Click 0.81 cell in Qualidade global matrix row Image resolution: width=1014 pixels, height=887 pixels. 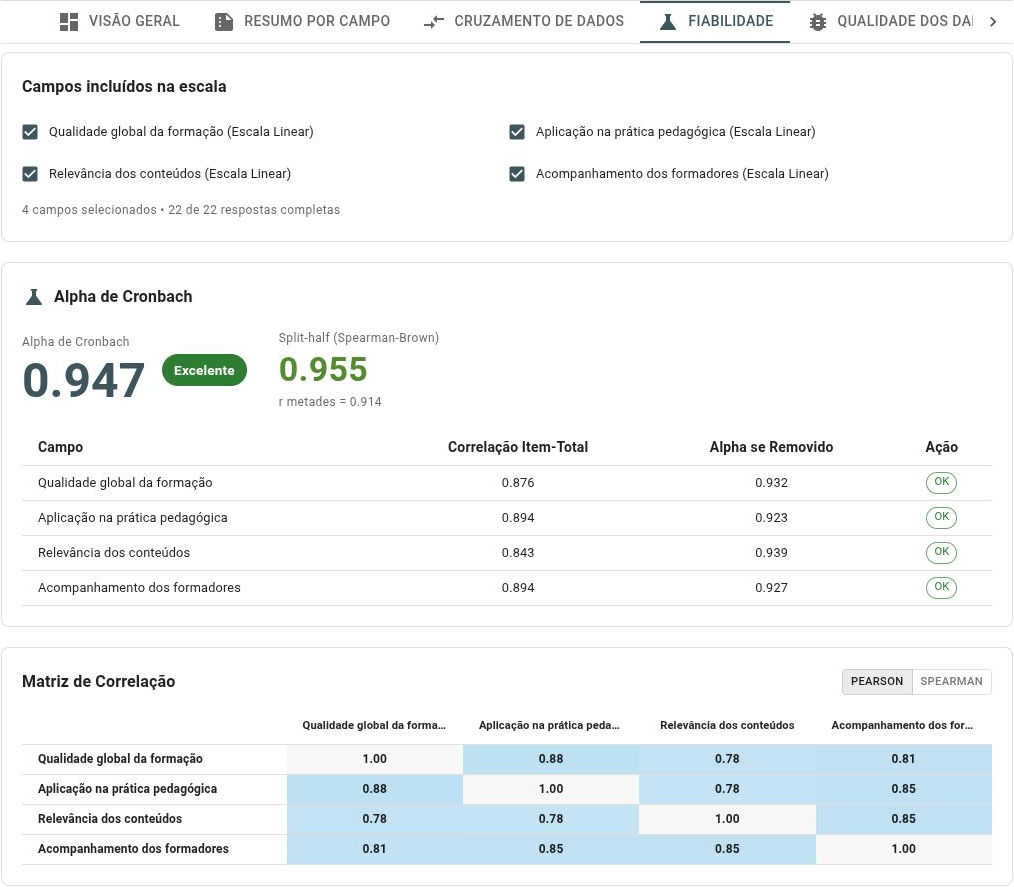(x=903, y=759)
